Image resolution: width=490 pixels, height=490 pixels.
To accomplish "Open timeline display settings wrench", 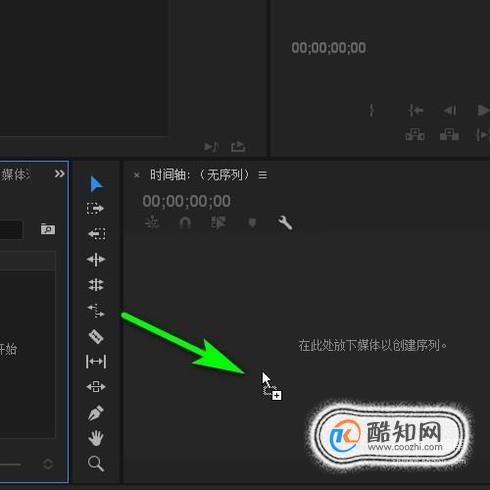I will click(x=285, y=223).
